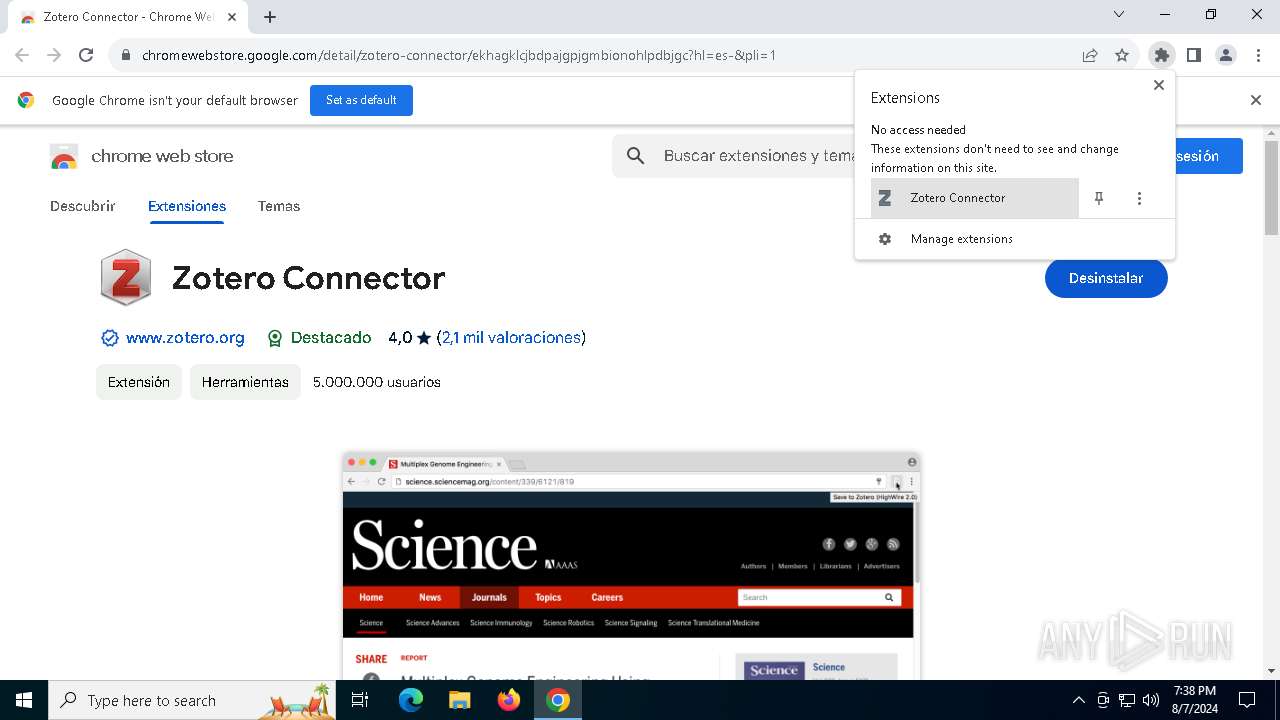Open the tab search chevron
Image resolution: width=1280 pixels, height=720 pixels.
(1119, 14)
